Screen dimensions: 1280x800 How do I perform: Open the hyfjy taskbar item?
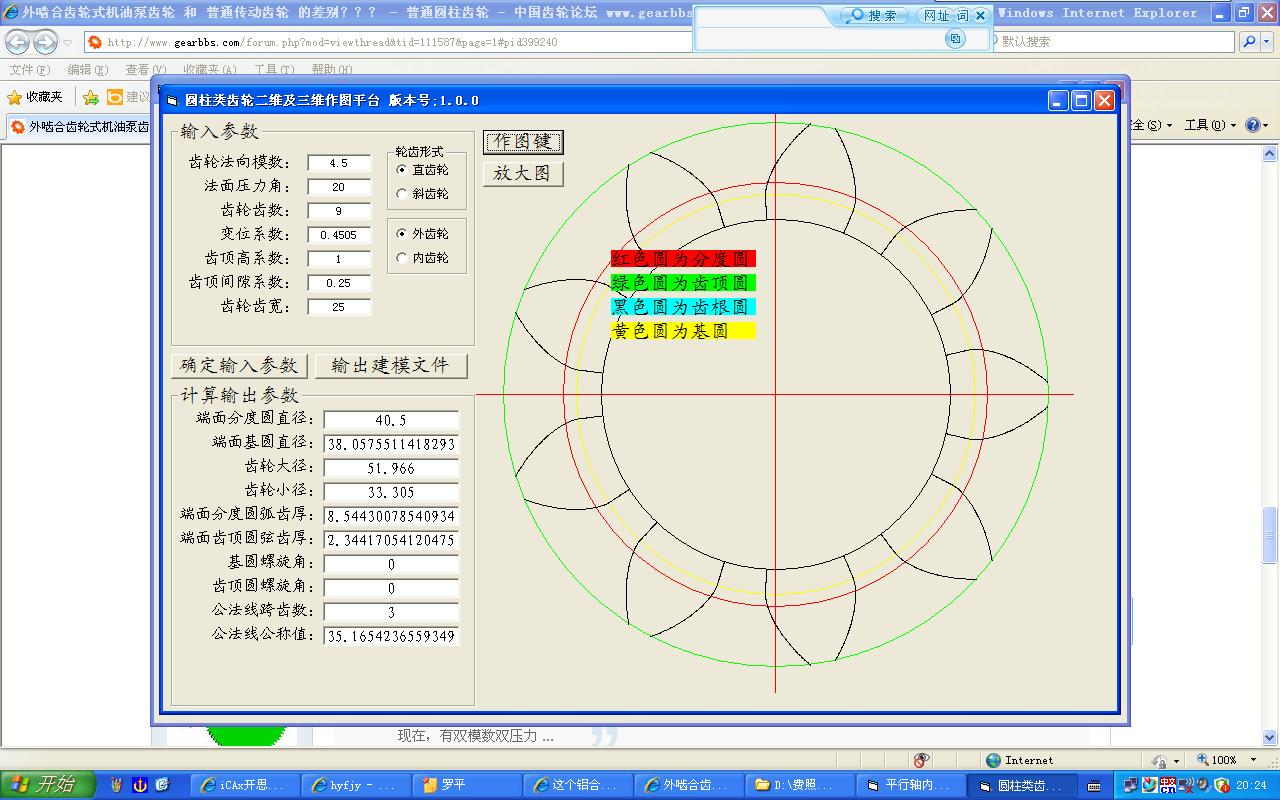tap(355, 786)
